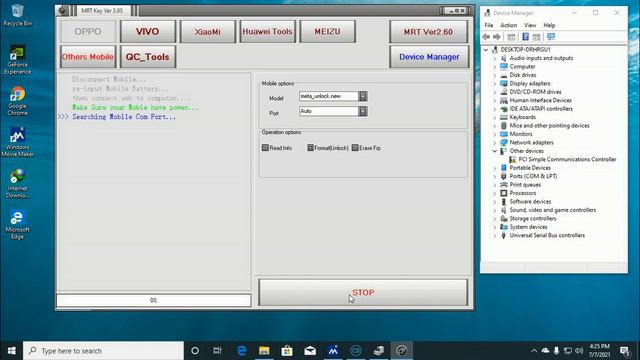Open the Model dropdown arrow
This screenshot has width=640, height=360.
[362, 96]
